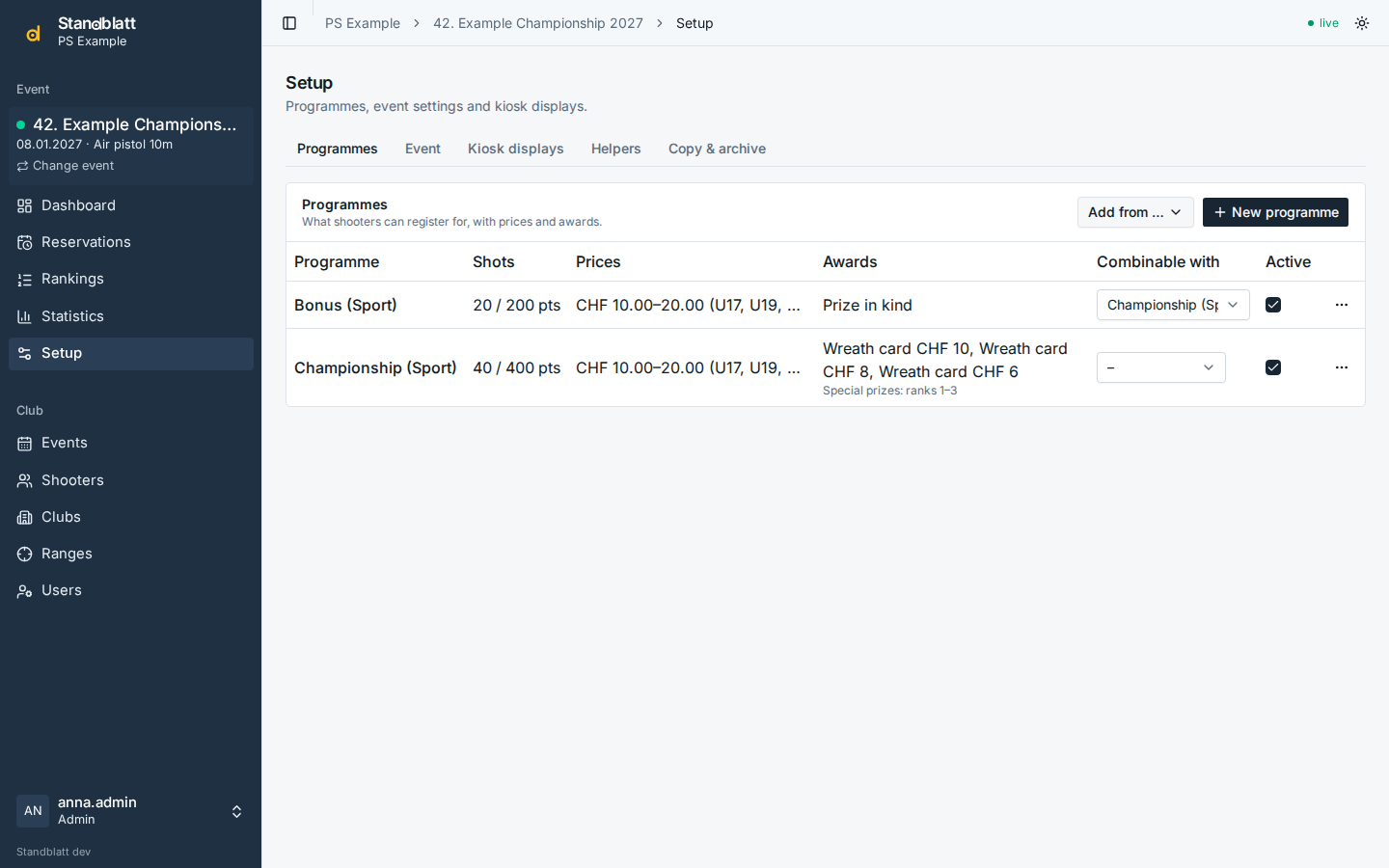Open Combinable with dropdown for Championship (Sport)
Viewport: 1389px width, 868px height.
[1161, 367]
